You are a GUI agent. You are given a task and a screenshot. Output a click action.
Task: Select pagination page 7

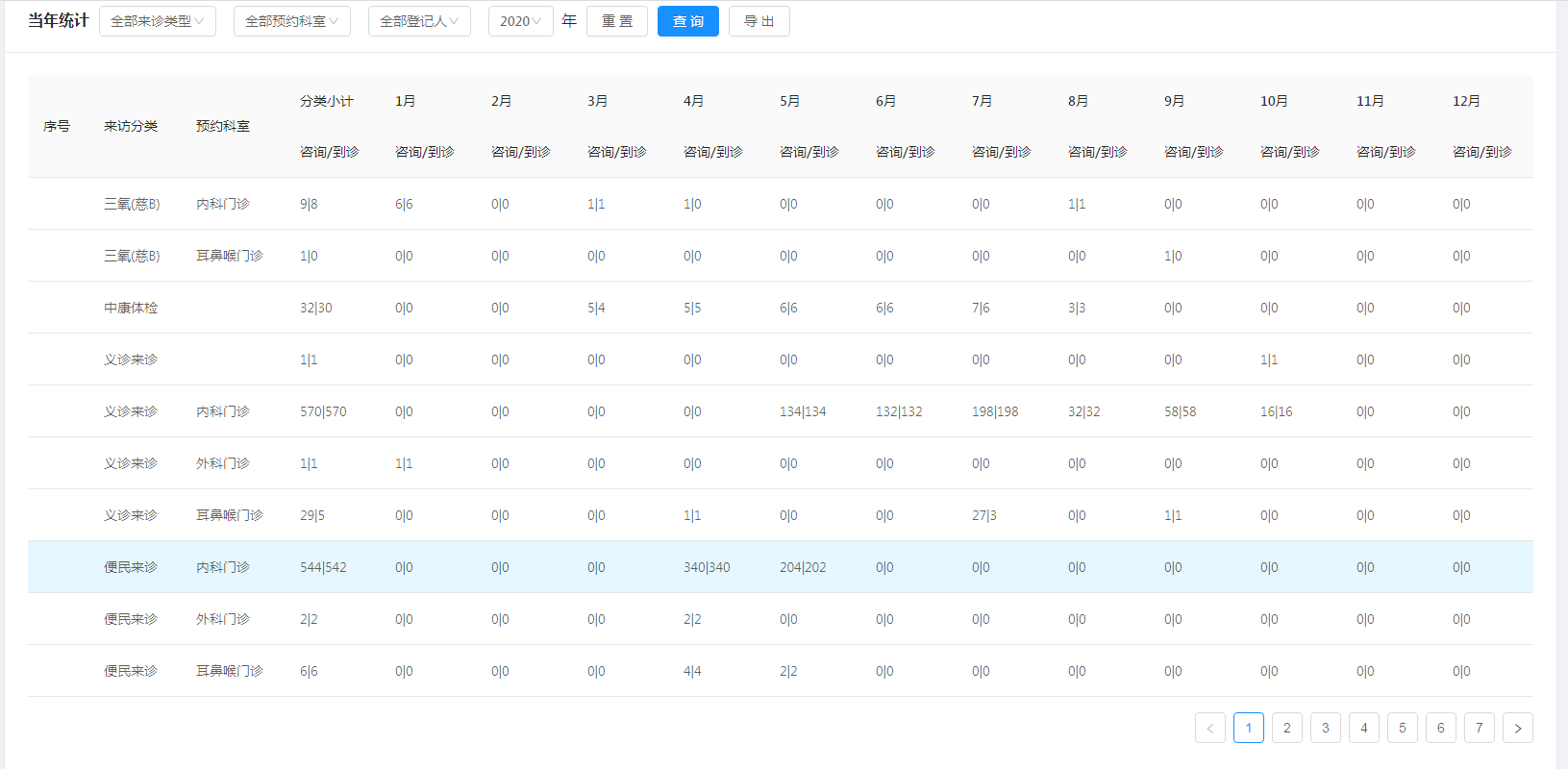(1480, 728)
